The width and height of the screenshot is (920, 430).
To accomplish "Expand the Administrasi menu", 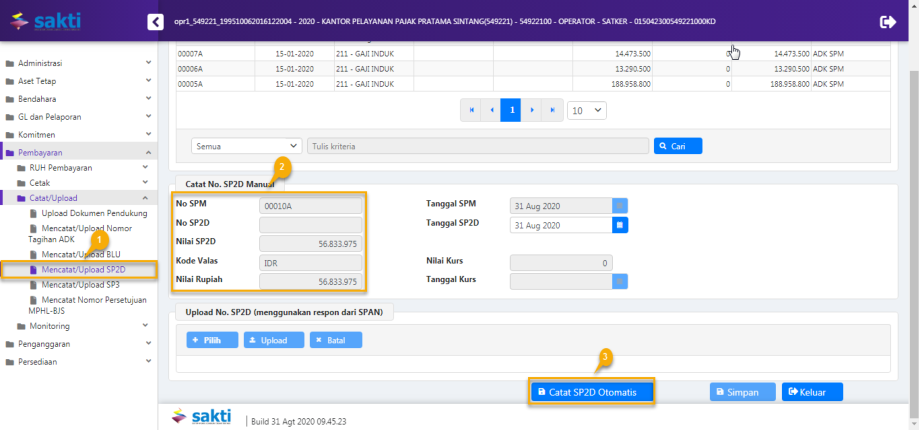I will [80, 63].
